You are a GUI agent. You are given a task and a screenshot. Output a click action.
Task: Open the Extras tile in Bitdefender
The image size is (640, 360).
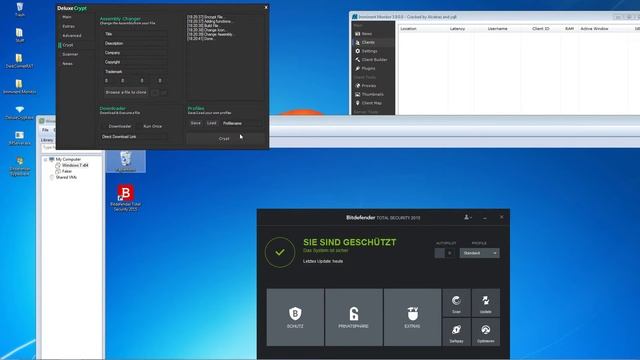(412, 317)
